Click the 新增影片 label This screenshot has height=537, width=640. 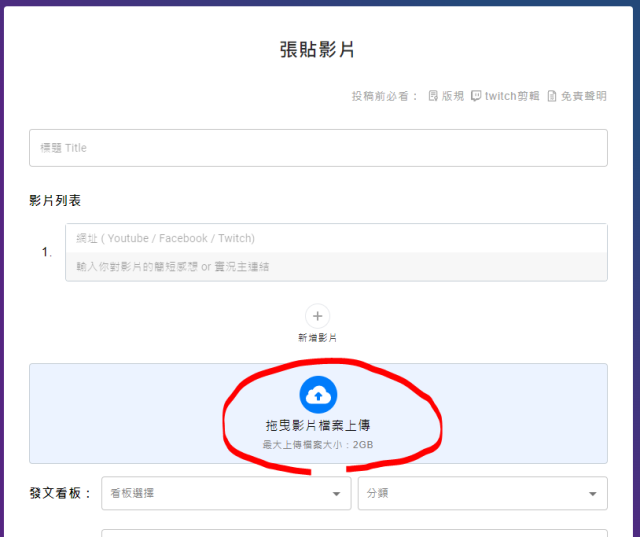[x=317, y=338]
